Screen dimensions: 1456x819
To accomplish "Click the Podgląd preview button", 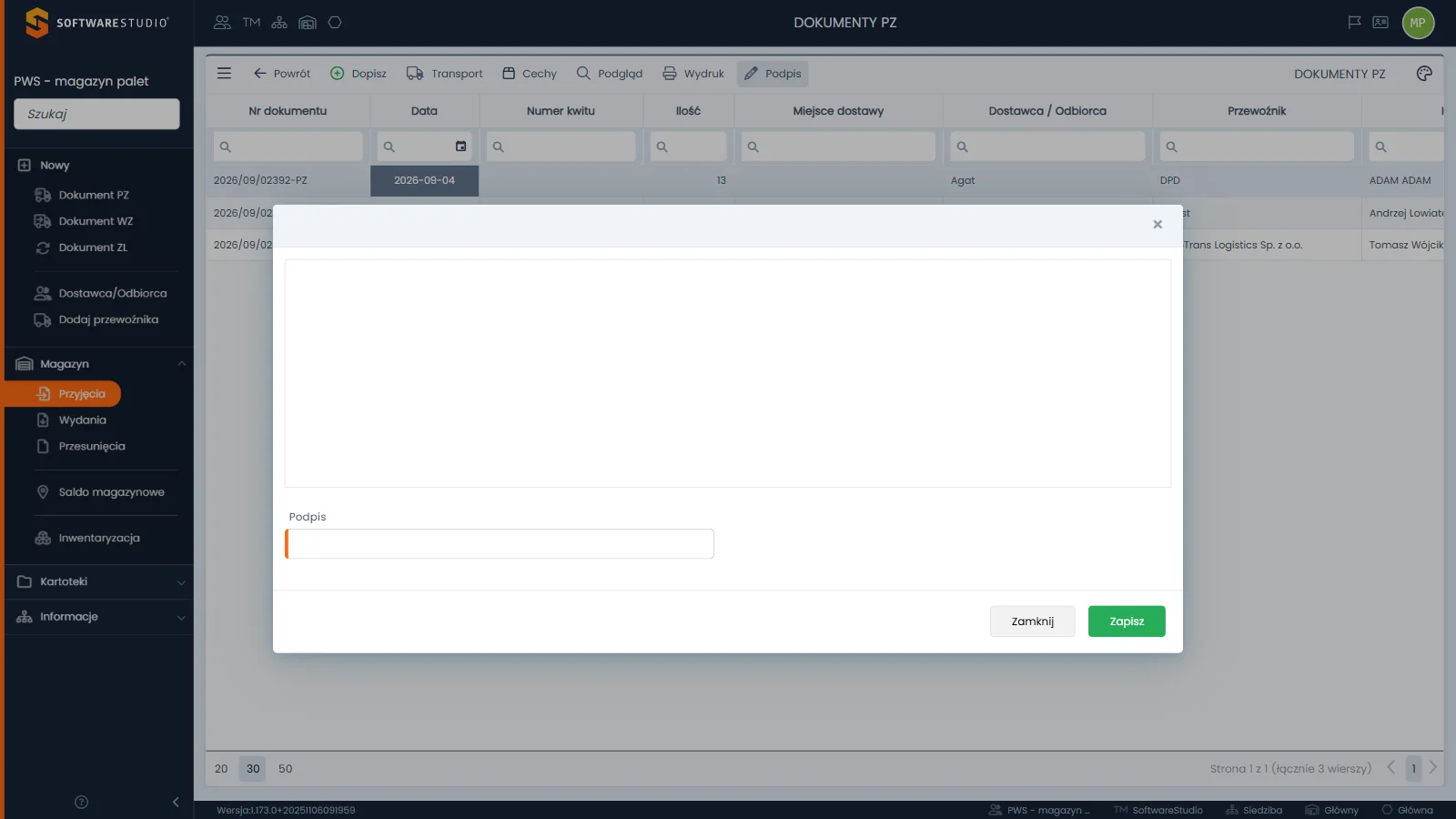I will point(610,74).
